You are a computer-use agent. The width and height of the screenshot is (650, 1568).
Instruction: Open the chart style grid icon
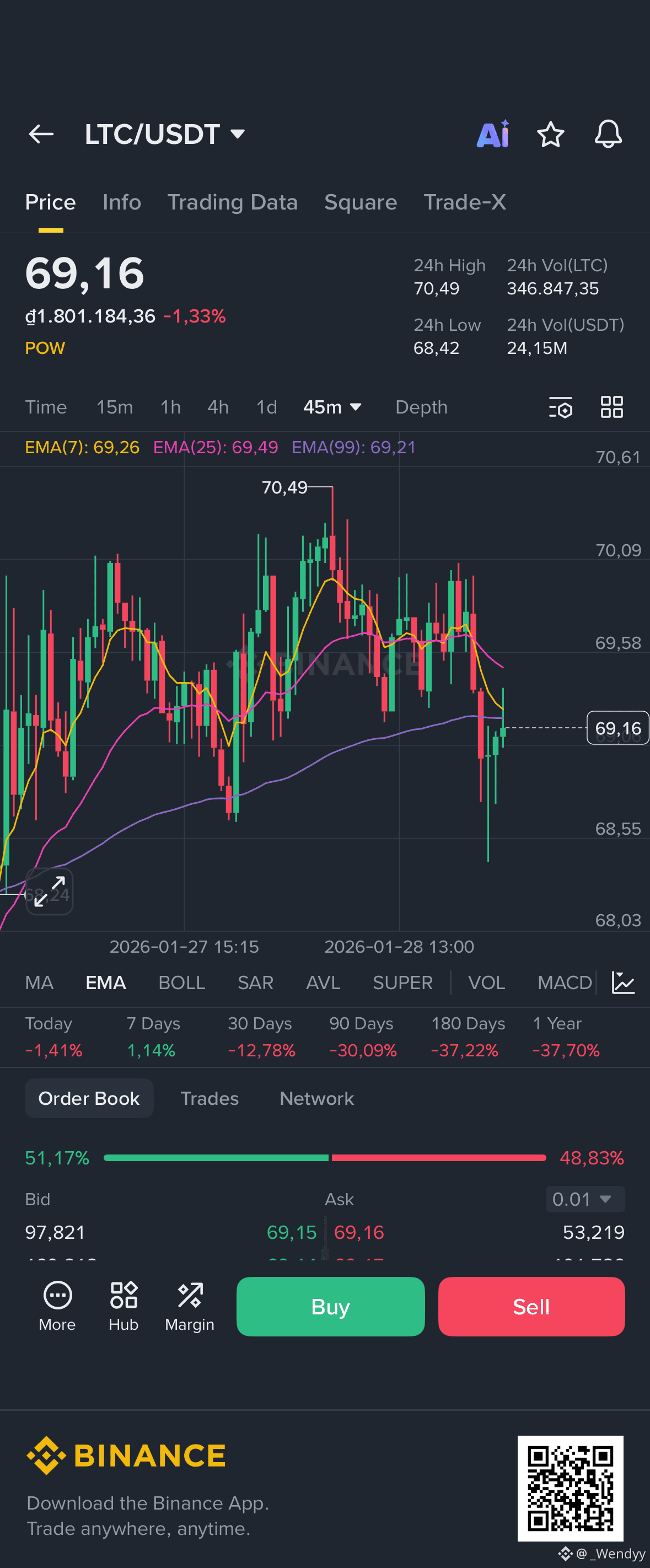pyautogui.click(x=611, y=407)
